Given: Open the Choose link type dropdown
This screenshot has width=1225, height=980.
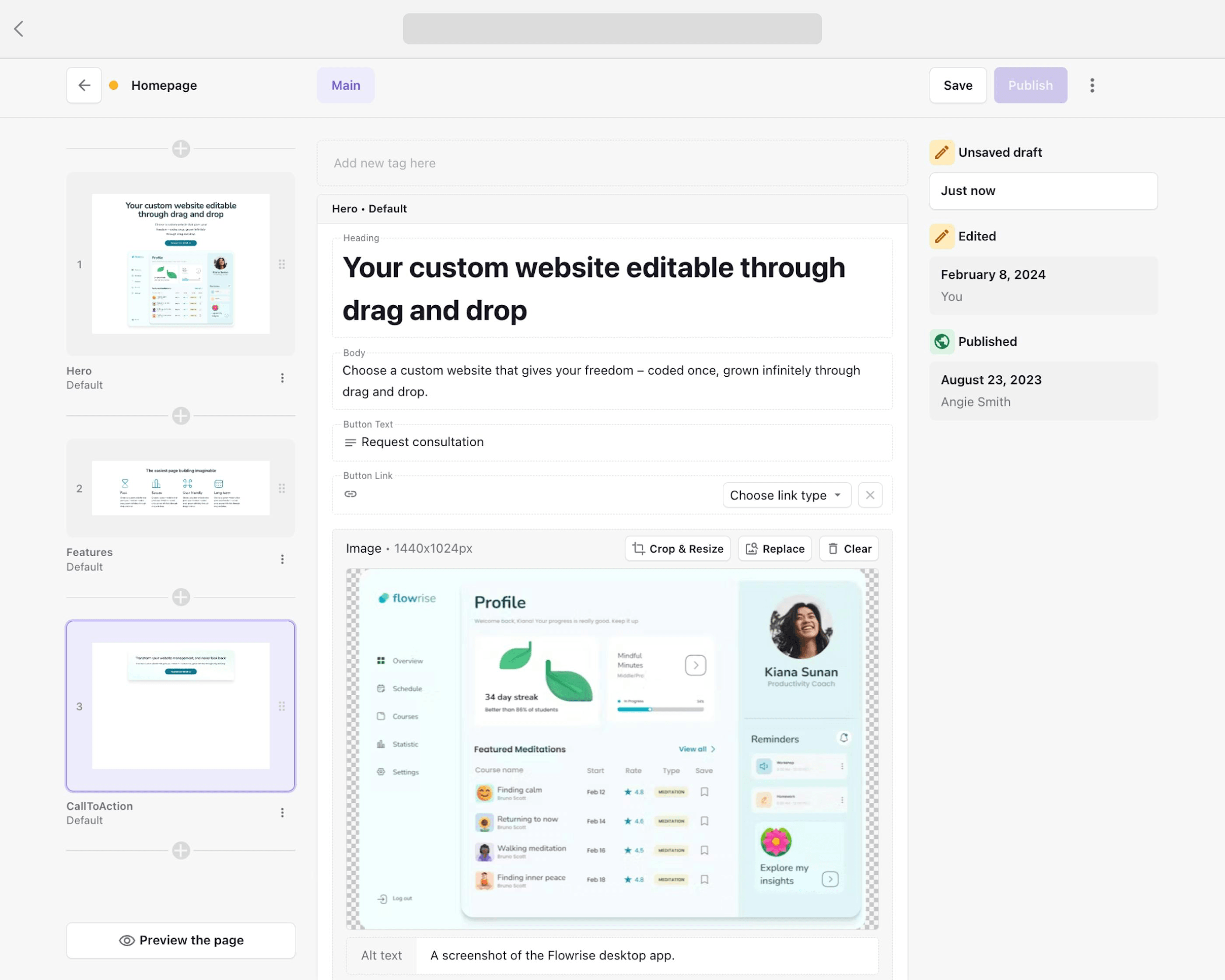Looking at the screenshot, I should [x=784, y=495].
